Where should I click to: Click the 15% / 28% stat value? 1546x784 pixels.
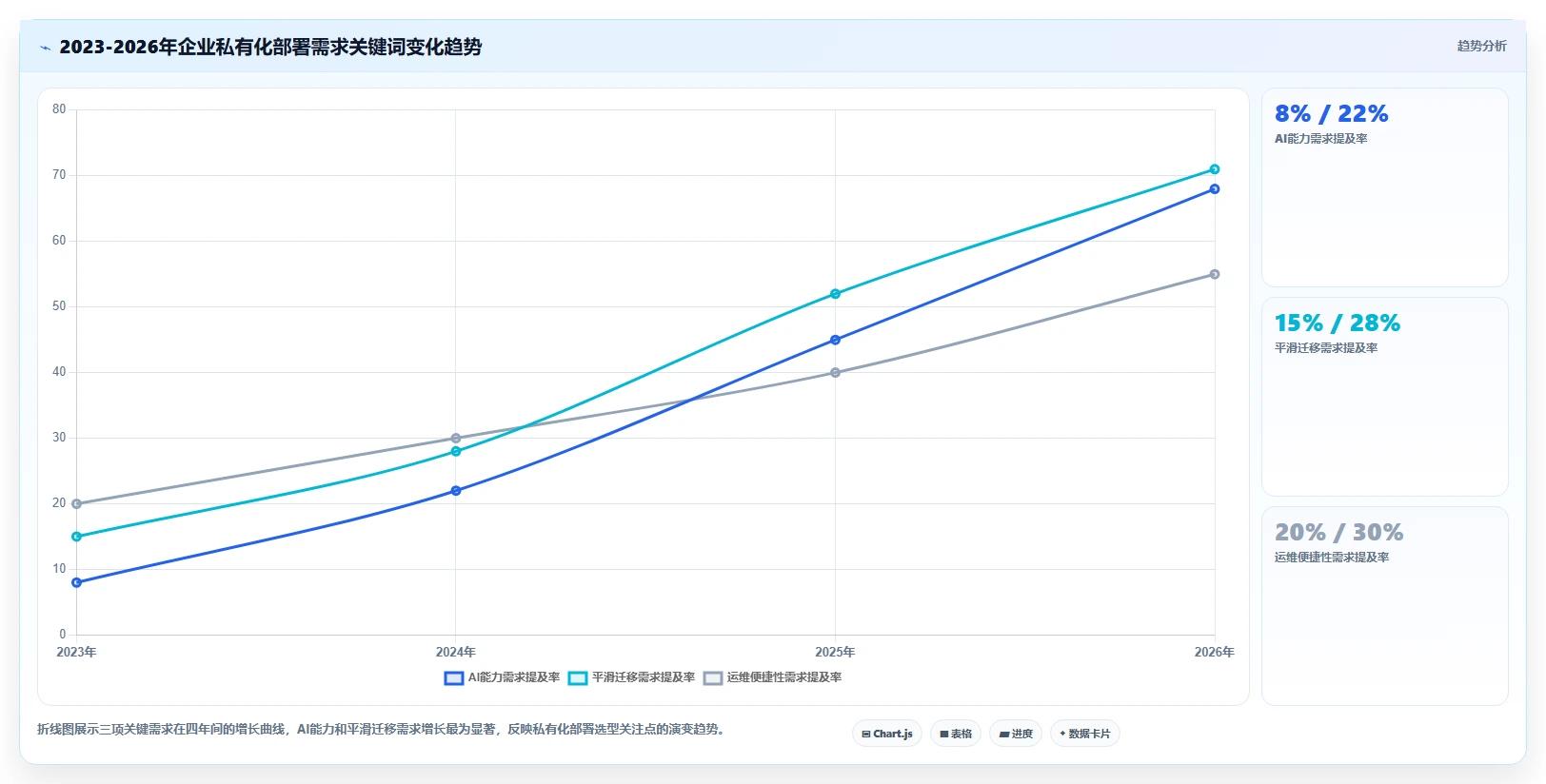(x=1338, y=323)
